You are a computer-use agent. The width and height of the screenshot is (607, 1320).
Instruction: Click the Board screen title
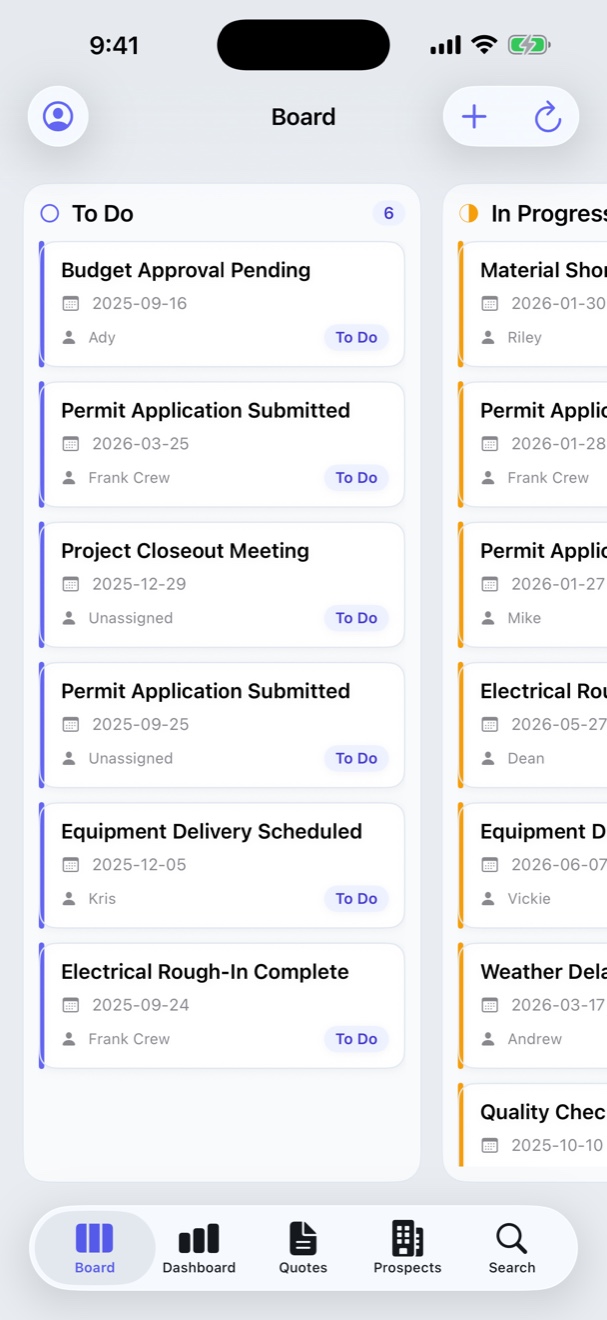[x=303, y=117]
